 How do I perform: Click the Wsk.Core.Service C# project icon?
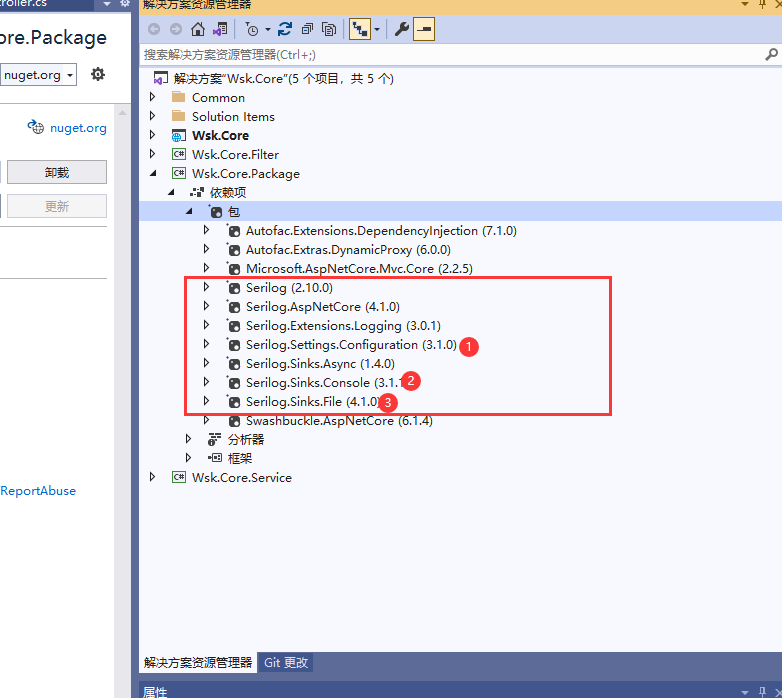point(179,477)
